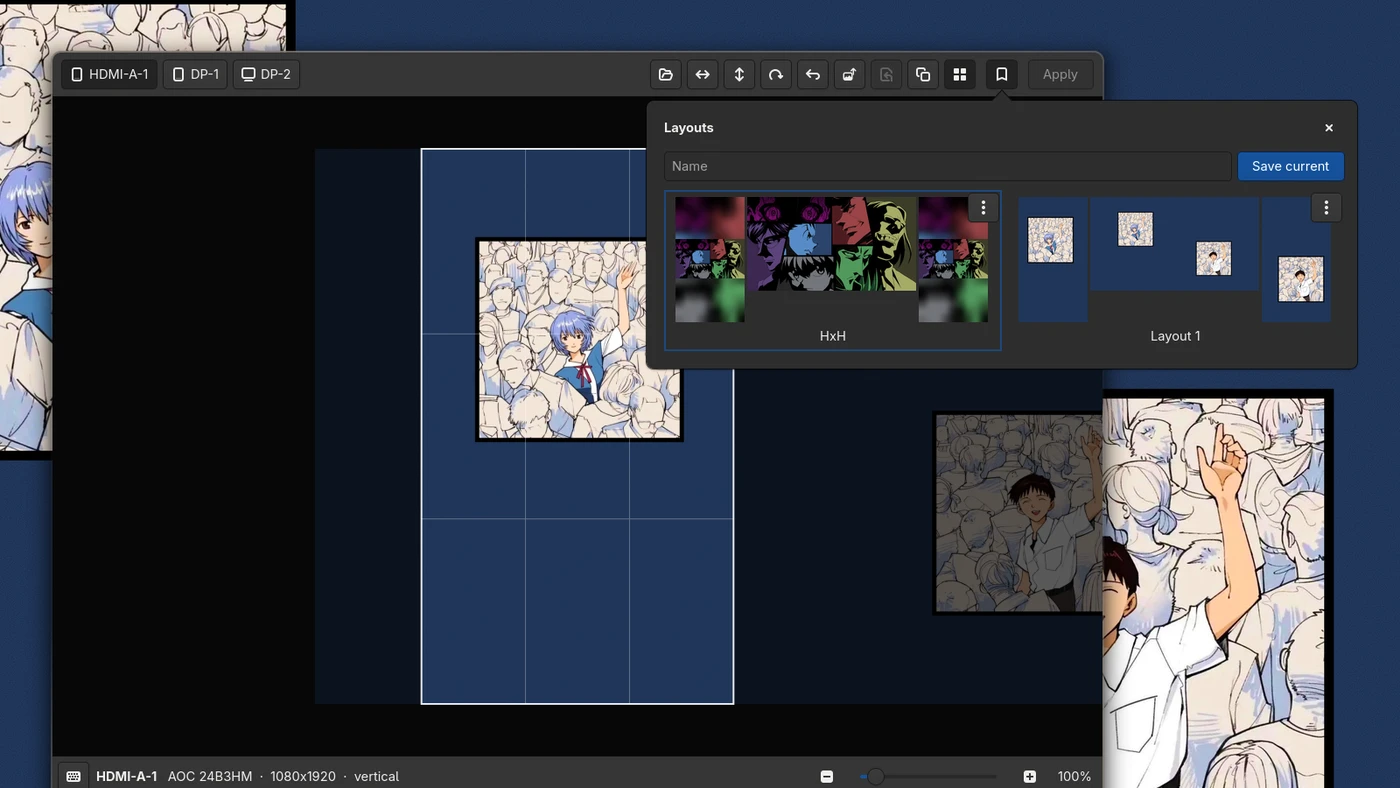
Task: Toggle the Layouts bookmark button
Action: click(x=1001, y=74)
